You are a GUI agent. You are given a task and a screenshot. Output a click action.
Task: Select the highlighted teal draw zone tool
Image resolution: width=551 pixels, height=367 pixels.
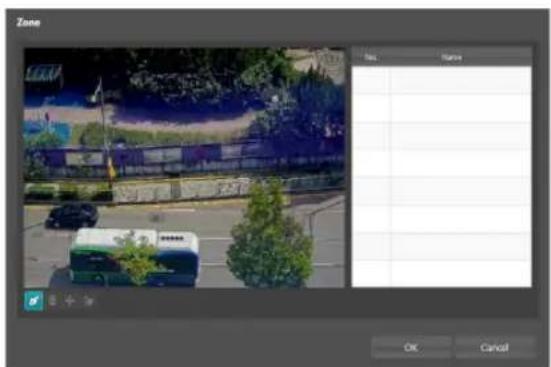(34, 301)
